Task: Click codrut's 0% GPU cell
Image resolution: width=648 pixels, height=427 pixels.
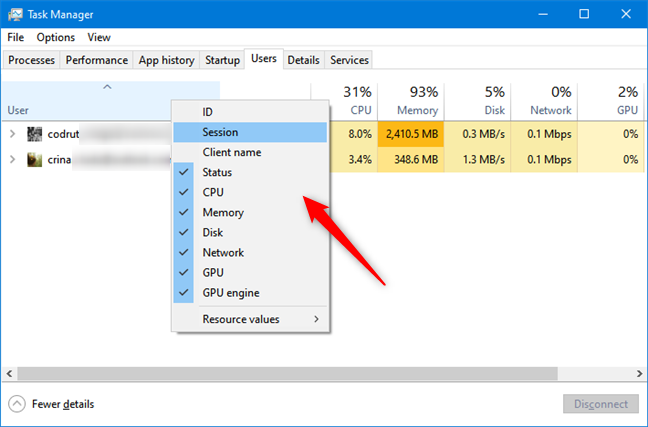Action: (x=611, y=134)
